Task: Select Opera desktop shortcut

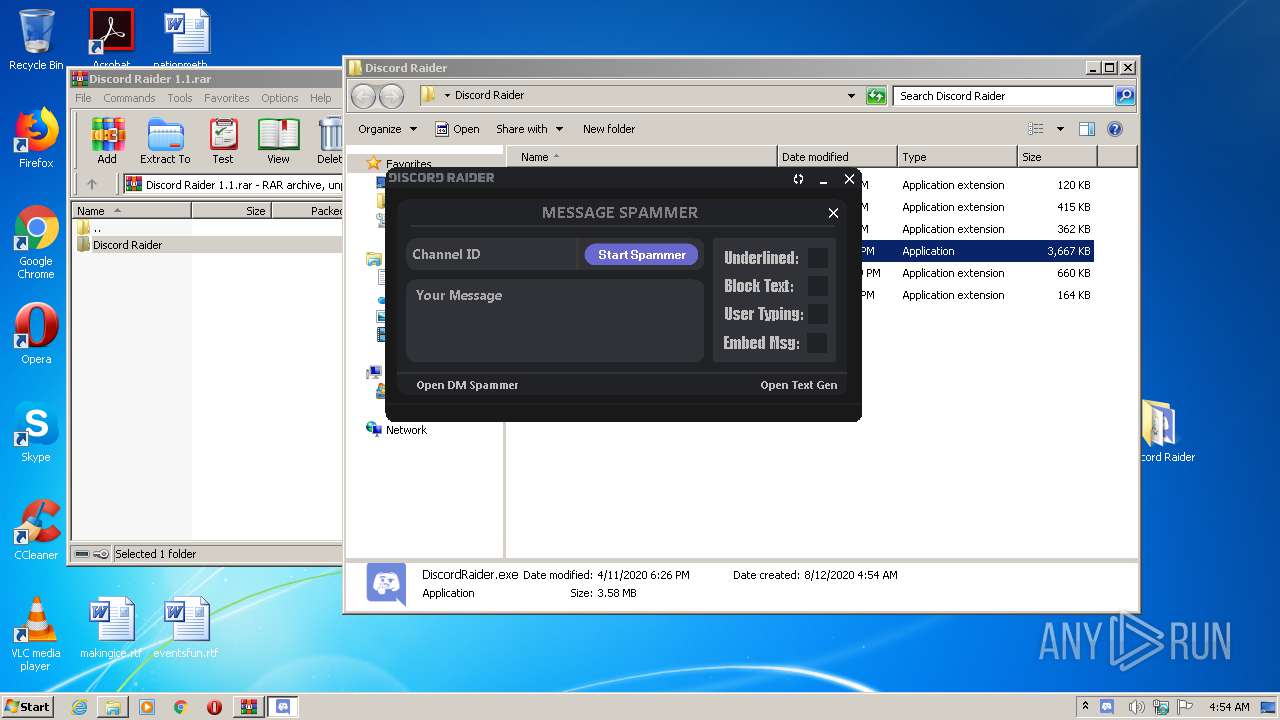Action: pyautogui.click(x=36, y=334)
